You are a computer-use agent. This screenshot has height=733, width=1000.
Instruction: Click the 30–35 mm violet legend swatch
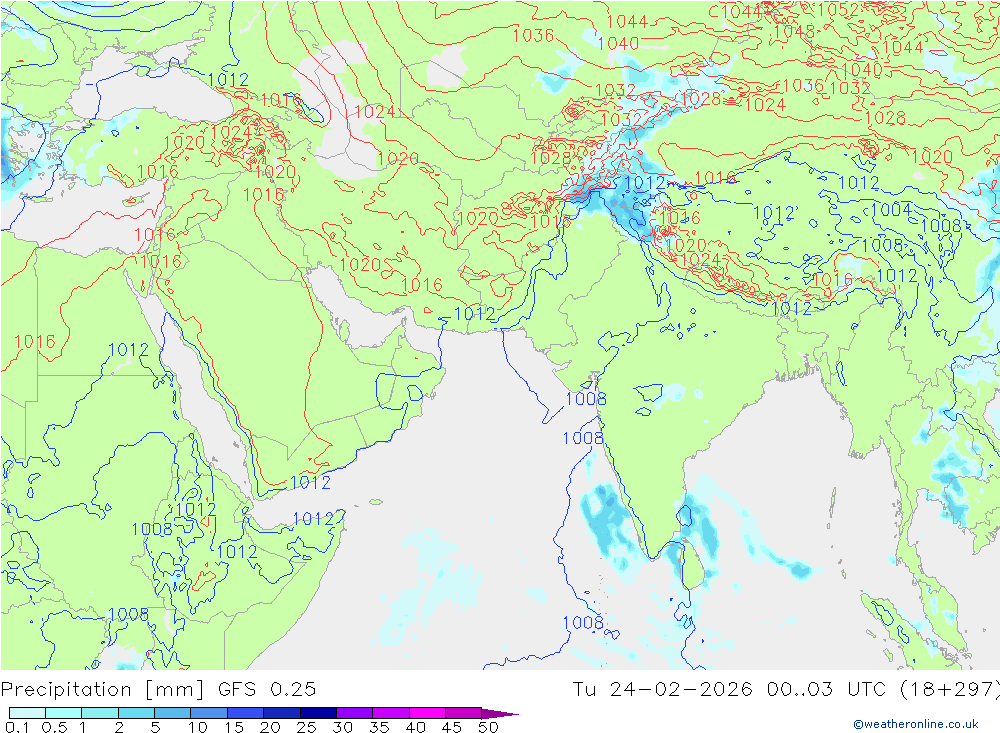354,713
